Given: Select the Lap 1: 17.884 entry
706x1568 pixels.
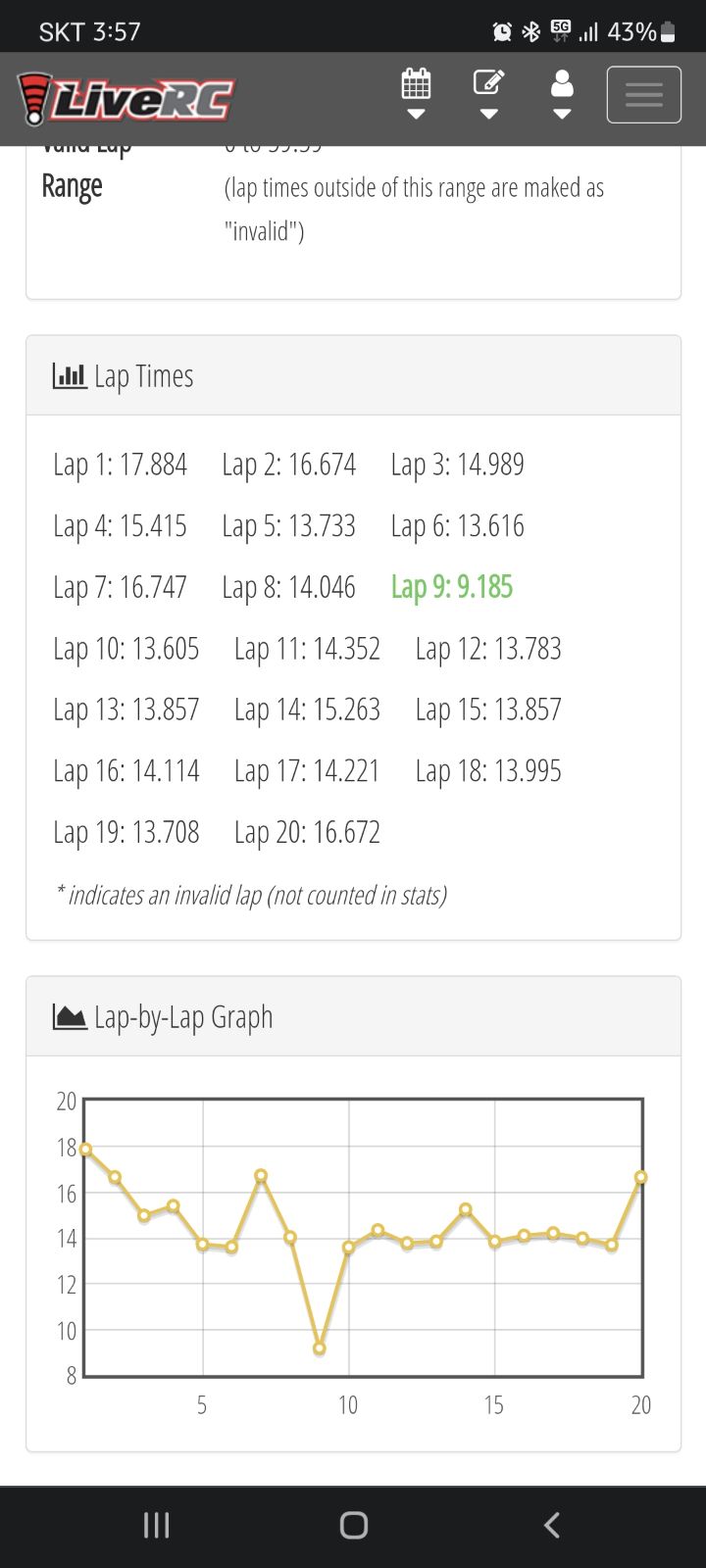Looking at the screenshot, I should coord(121,465).
